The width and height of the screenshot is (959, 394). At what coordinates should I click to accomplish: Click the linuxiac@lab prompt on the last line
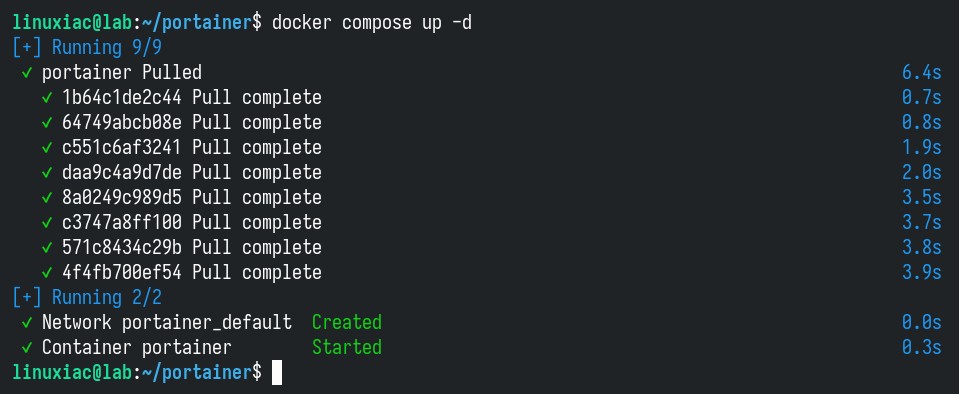click(x=72, y=373)
